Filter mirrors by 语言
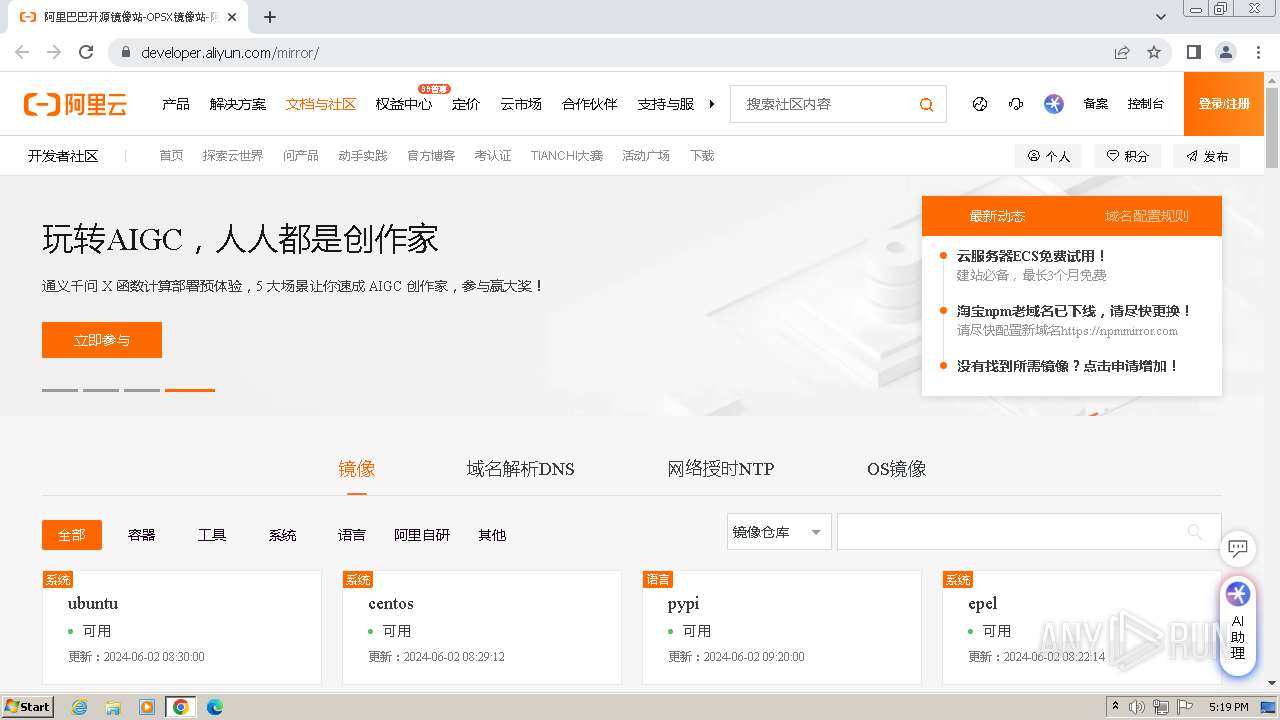1280x720 pixels. (352, 535)
